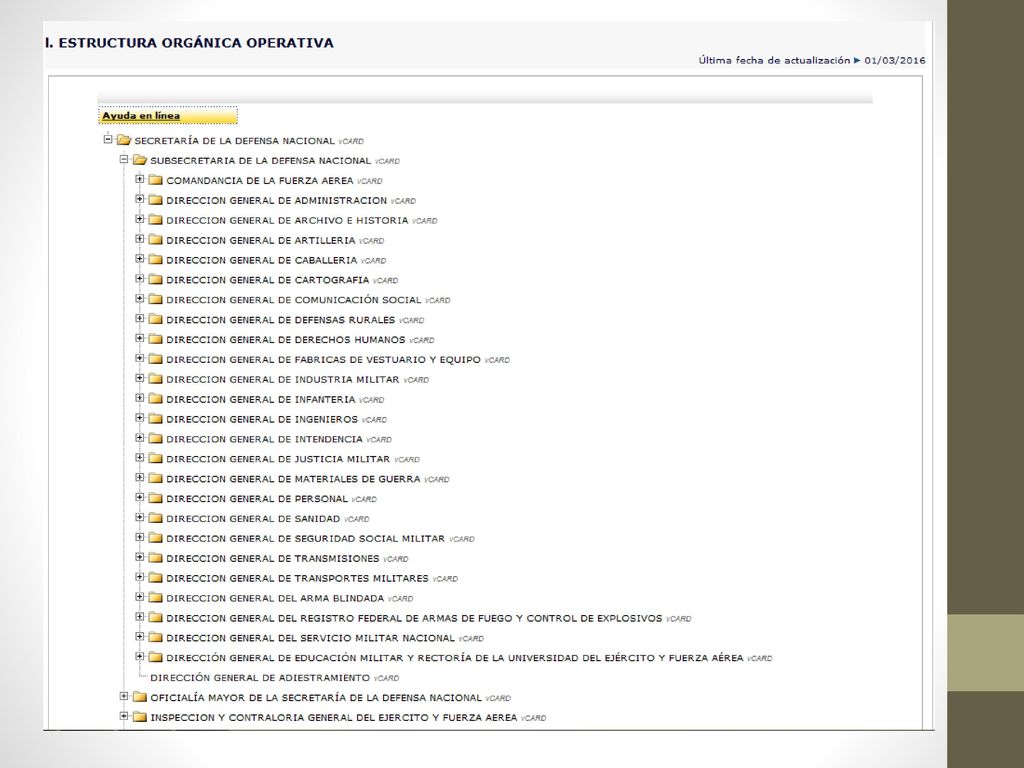Click folder icon of SEGURIDAD SOCIAL MILITAR
This screenshot has width=1024, height=768.
tap(155, 537)
